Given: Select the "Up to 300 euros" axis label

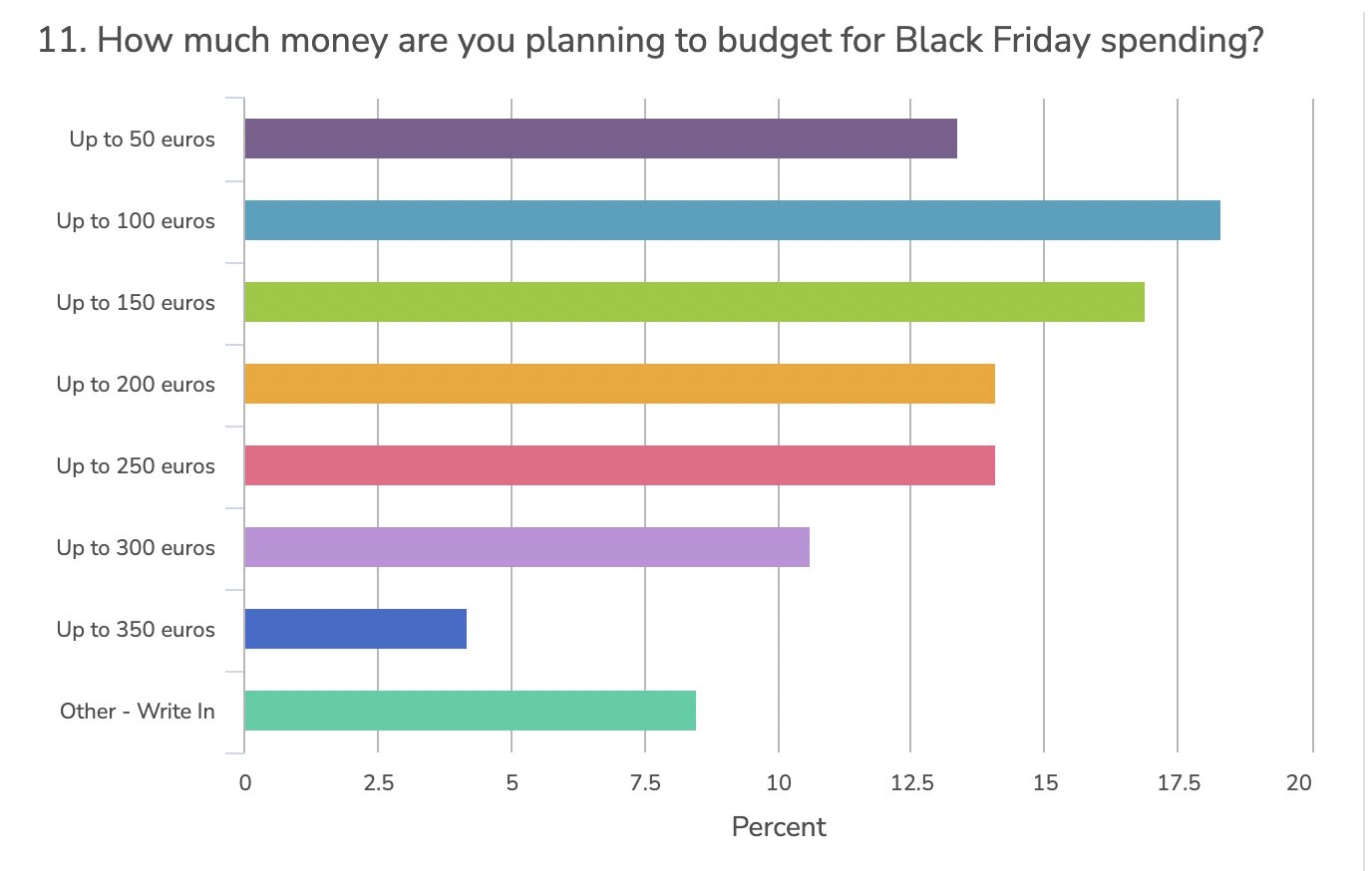Looking at the screenshot, I should coord(136,548).
